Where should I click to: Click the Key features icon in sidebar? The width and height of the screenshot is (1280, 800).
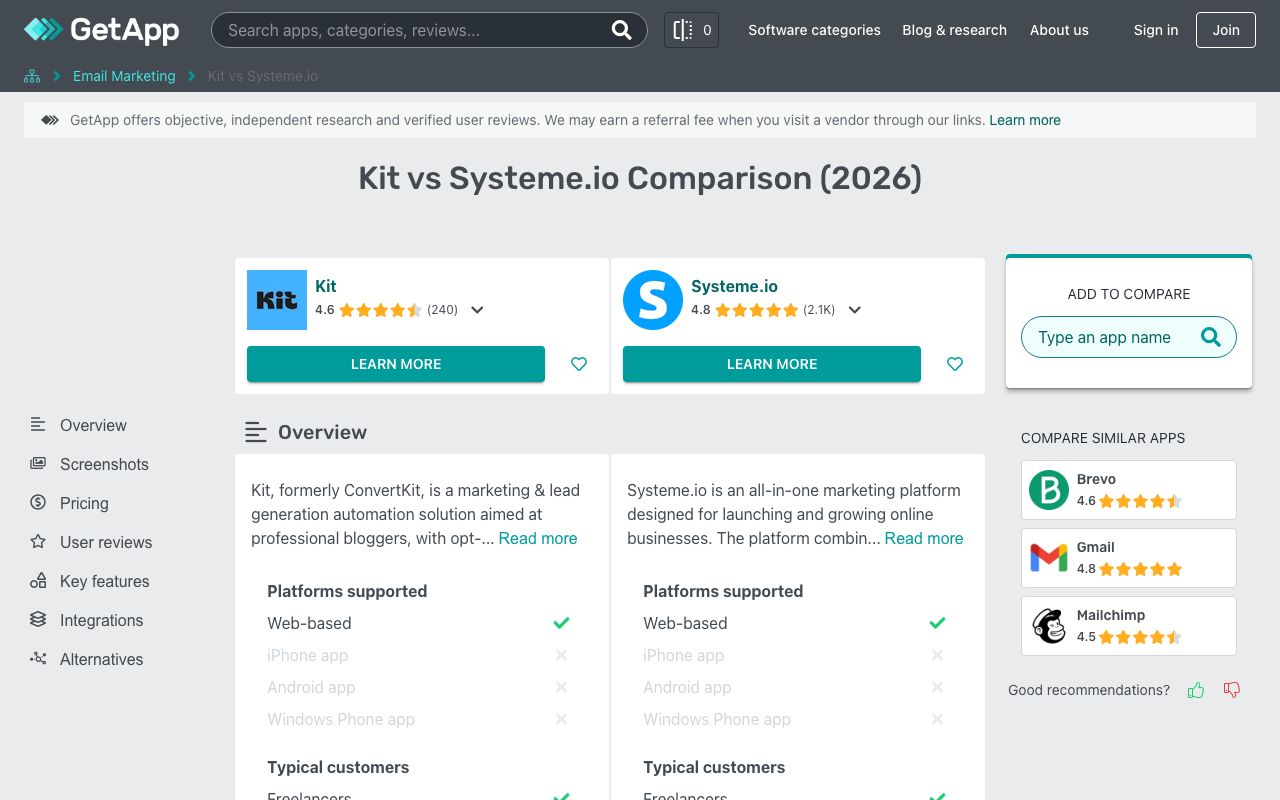[x=38, y=581]
